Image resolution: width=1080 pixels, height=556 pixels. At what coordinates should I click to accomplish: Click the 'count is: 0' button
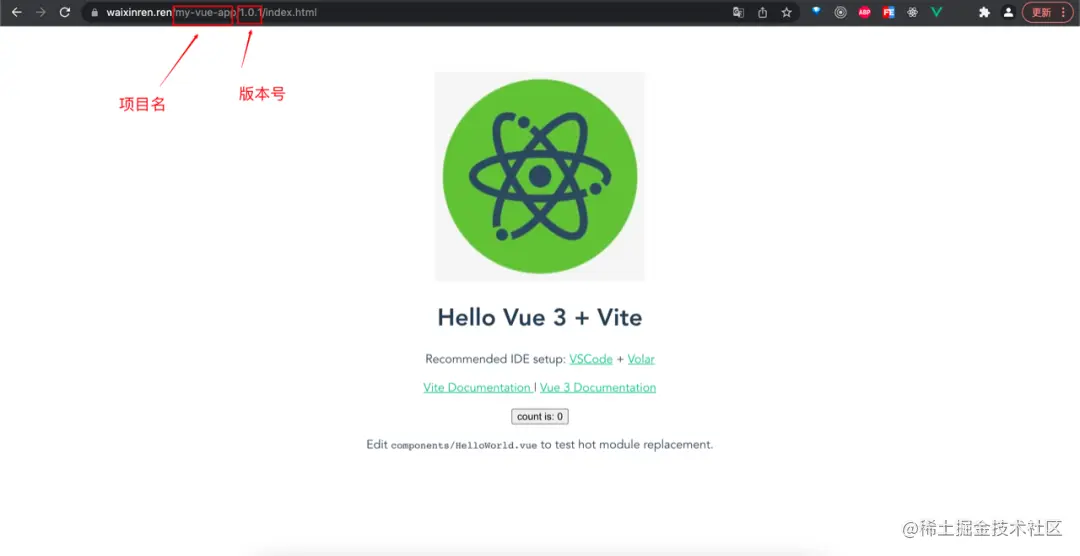(x=540, y=417)
